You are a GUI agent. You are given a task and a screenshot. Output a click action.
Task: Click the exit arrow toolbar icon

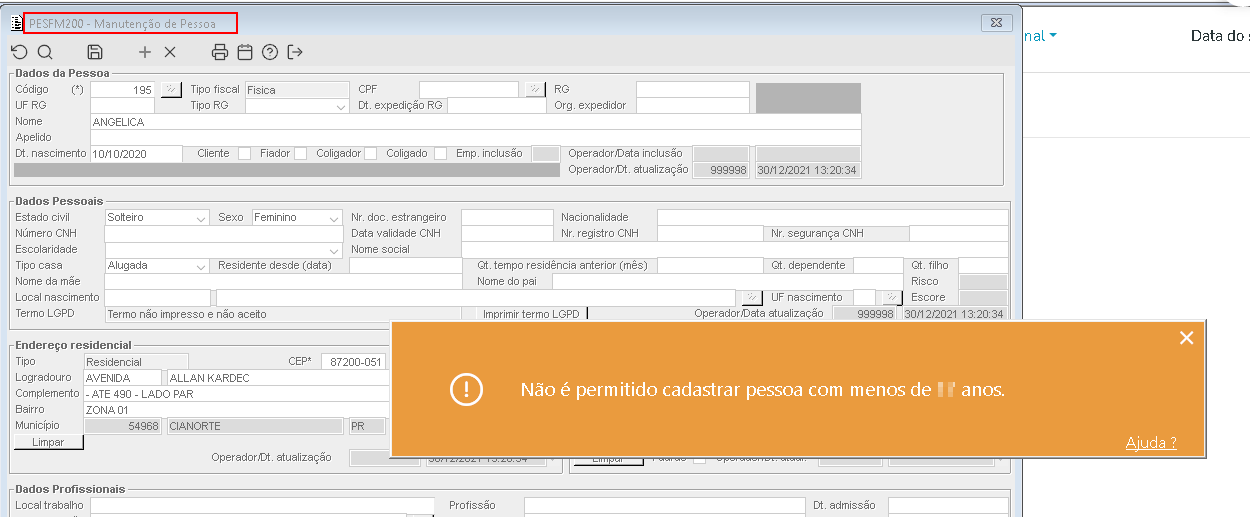click(x=295, y=52)
